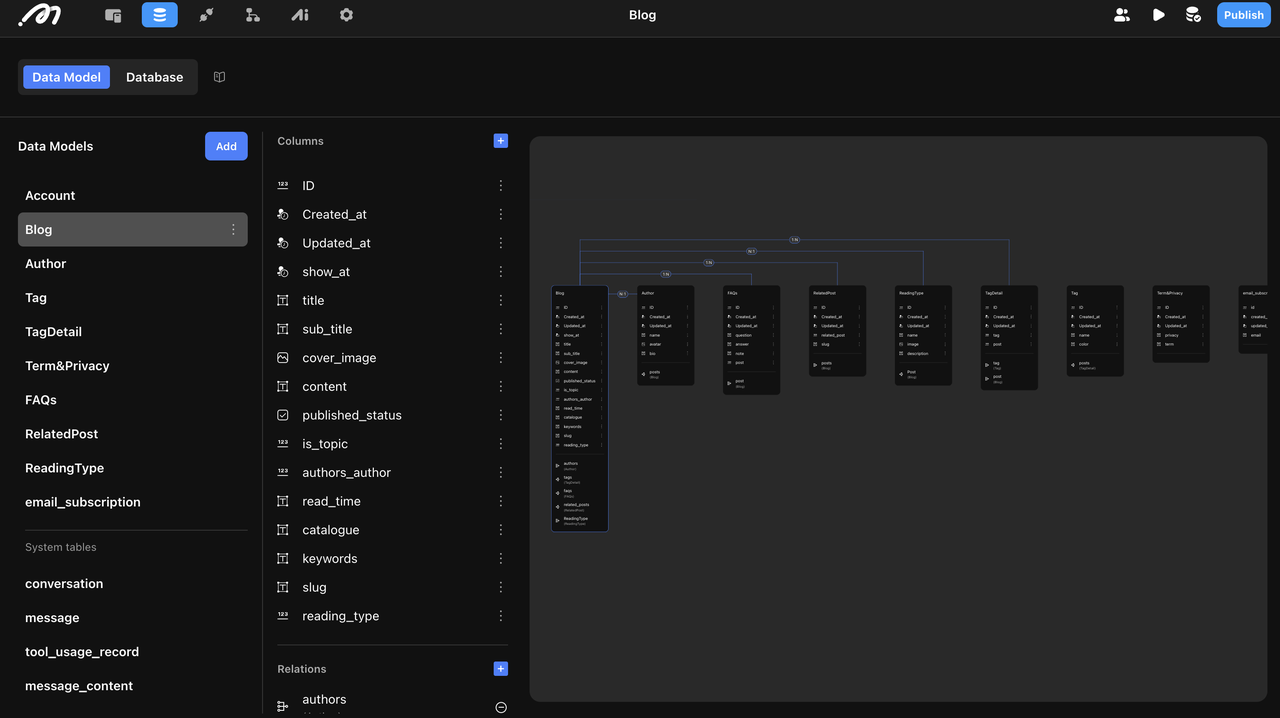The height and width of the screenshot is (718, 1280).
Task: Open the AI tab icon in top bar
Action: [x=299, y=15]
